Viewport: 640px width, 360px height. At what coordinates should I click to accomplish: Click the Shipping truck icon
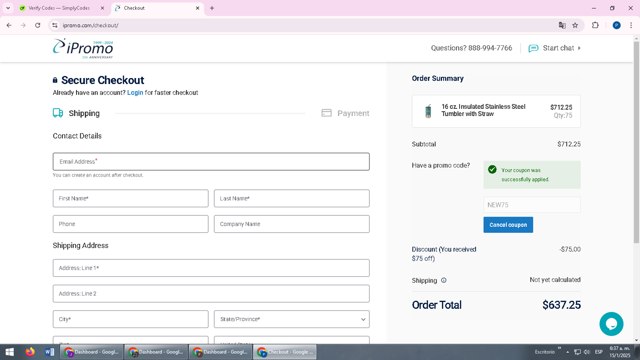click(58, 113)
